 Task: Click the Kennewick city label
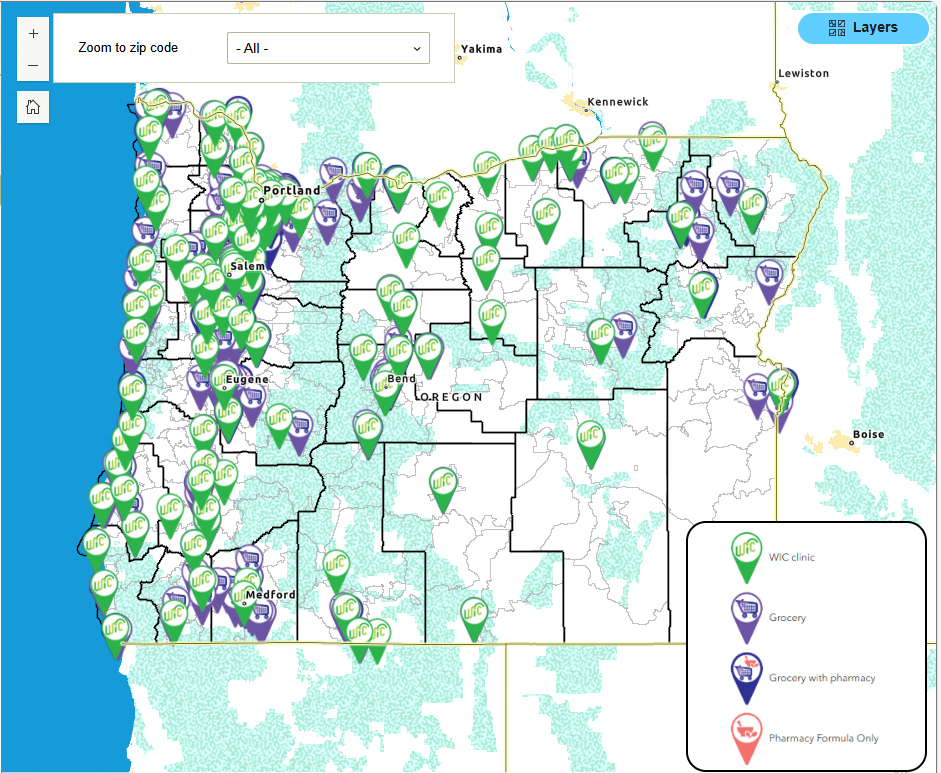click(x=618, y=102)
